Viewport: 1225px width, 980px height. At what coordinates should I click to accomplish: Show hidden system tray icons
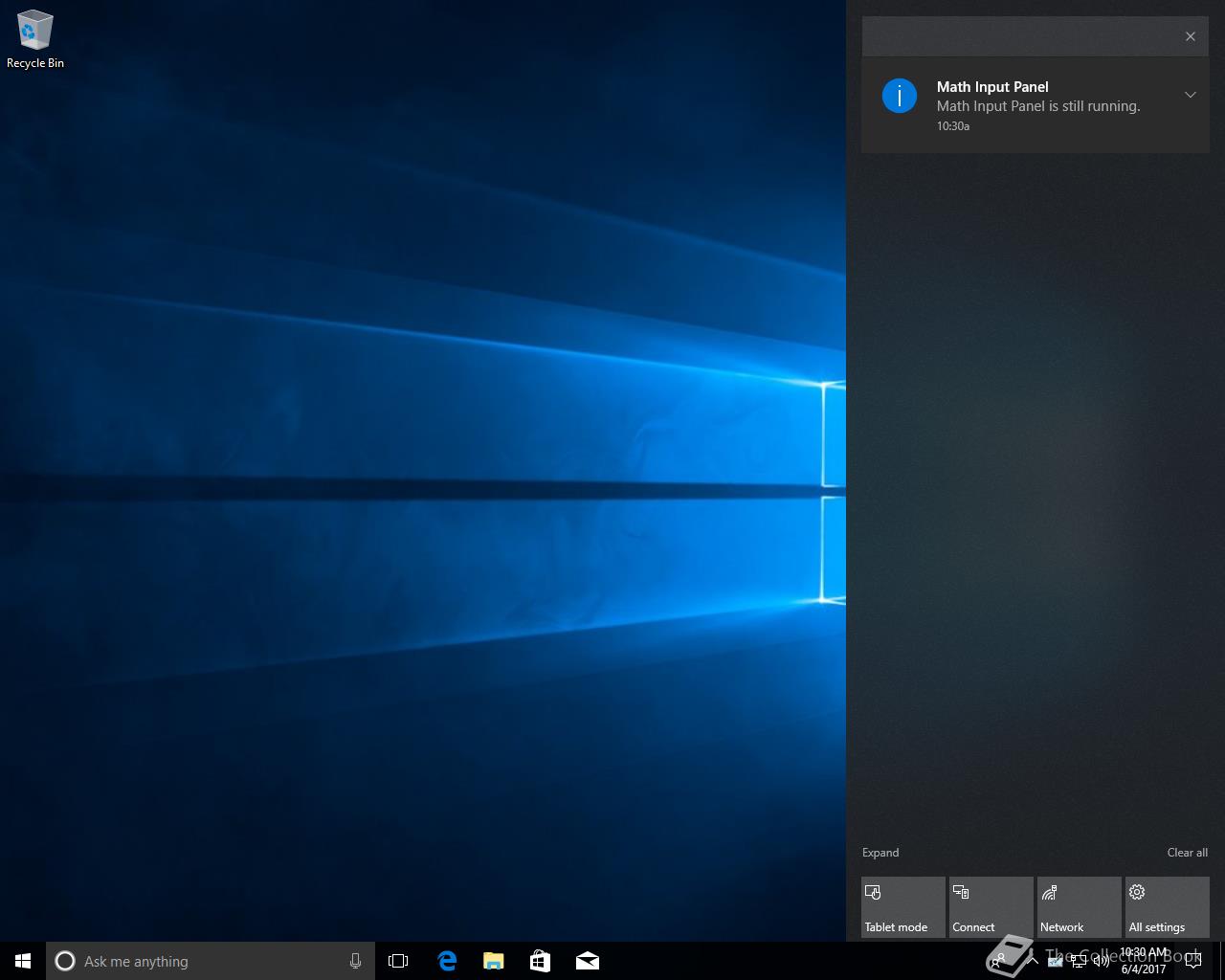[1033, 961]
